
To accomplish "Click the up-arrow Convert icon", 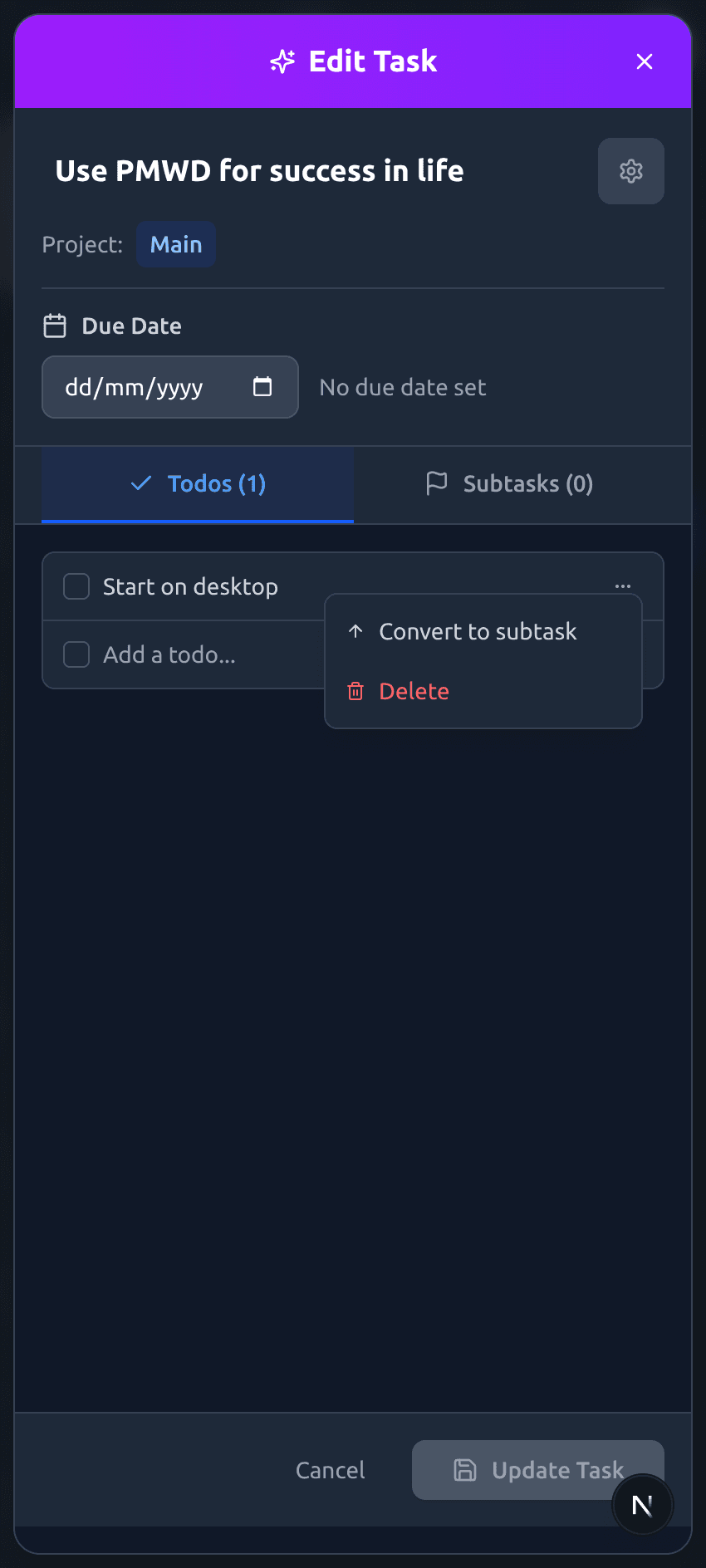I will pyautogui.click(x=355, y=631).
